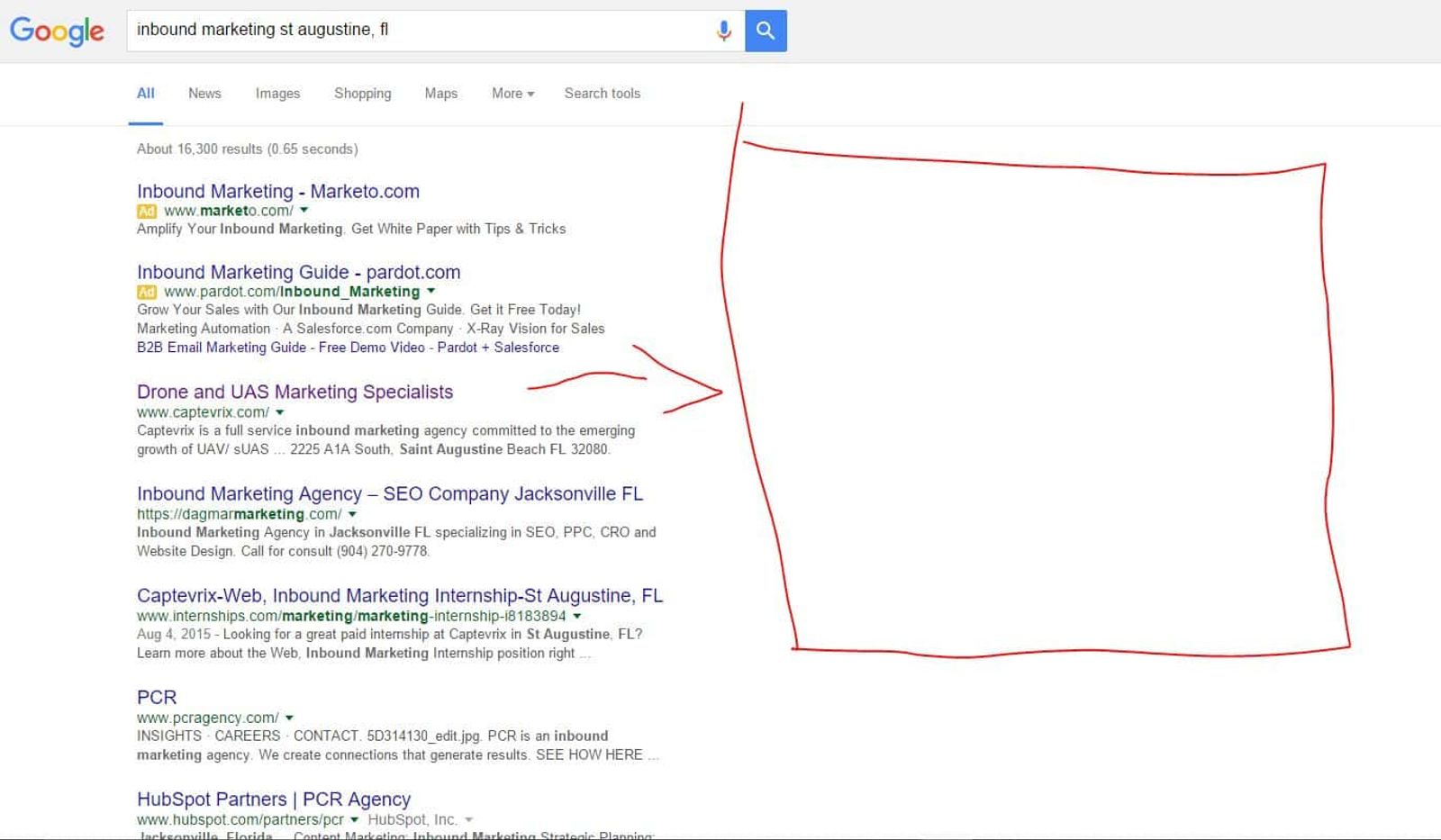The width and height of the screenshot is (1441, 840).
Task: Expand arrow beside hubspot.com/partners/pcr URL
Action: click(354, 819)
